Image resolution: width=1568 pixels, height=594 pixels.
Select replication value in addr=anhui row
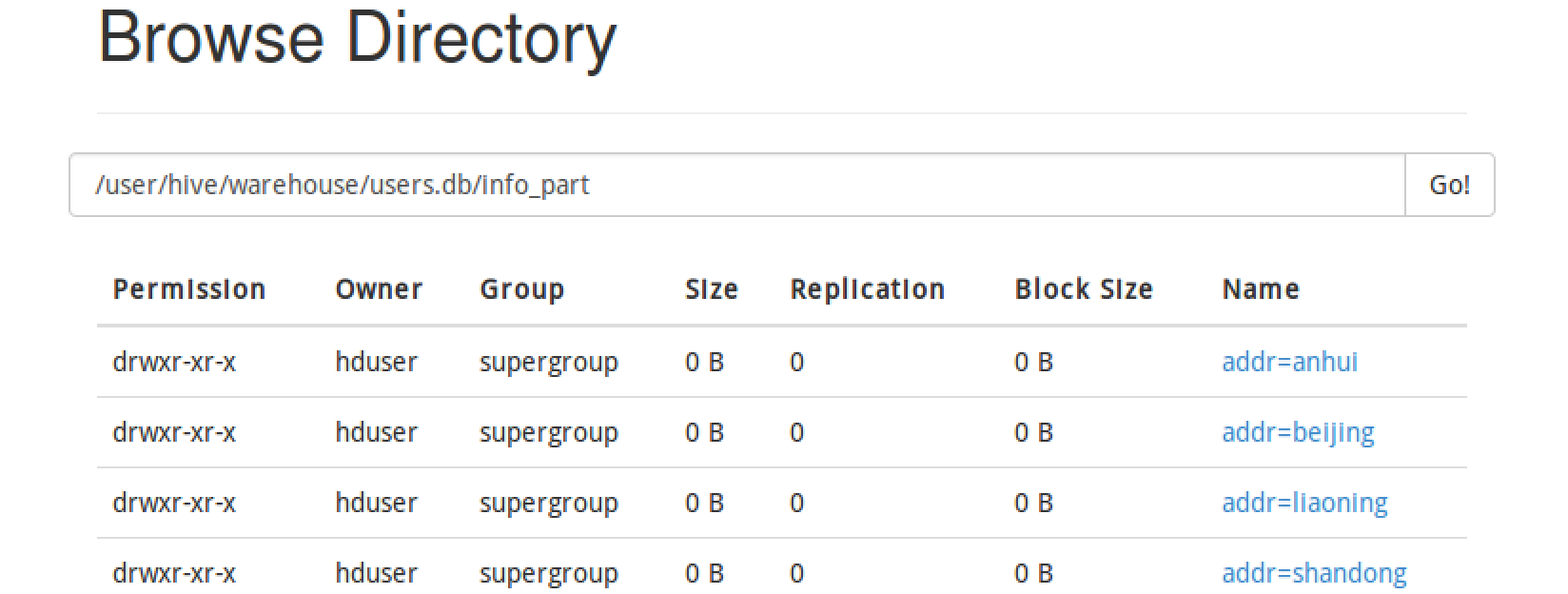[x=796, y=362]
